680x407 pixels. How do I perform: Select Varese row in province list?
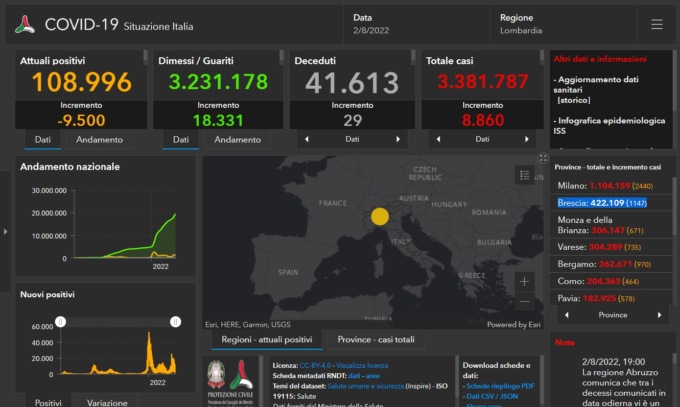tap(611, 247)
